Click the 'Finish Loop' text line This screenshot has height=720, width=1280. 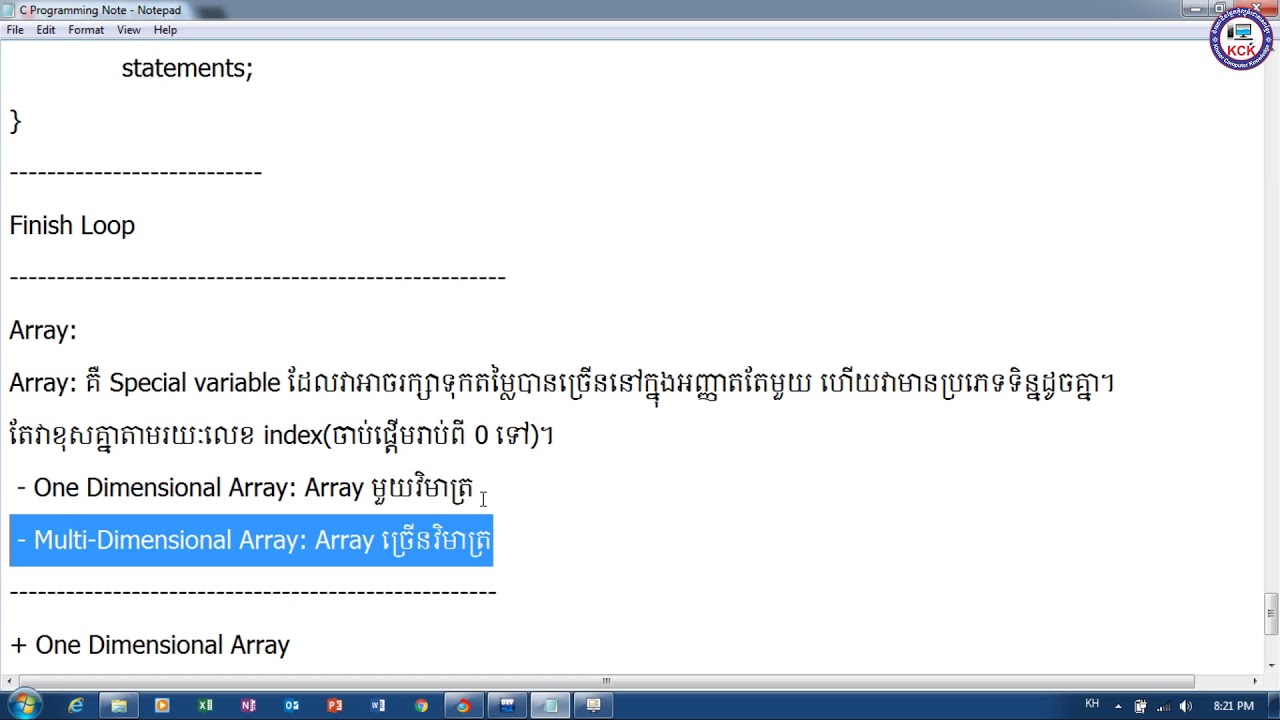pyautogui.click(x=72, y=225)
